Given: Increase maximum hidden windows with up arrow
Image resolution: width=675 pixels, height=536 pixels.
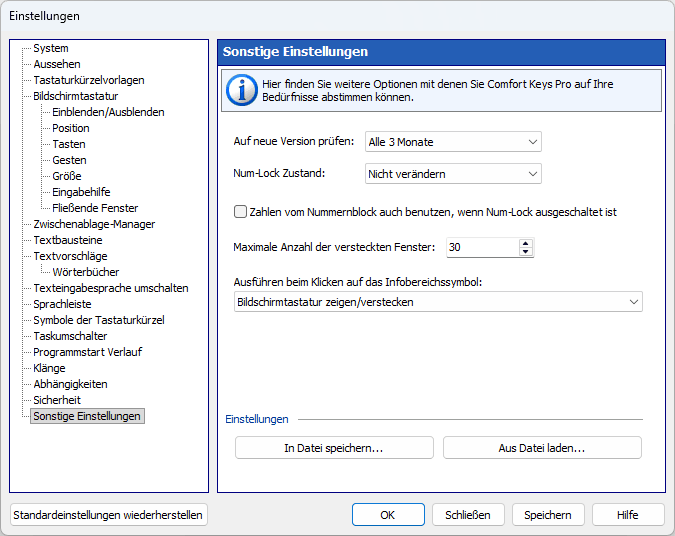Looking at the screenshot, I should tap(525, 243).
